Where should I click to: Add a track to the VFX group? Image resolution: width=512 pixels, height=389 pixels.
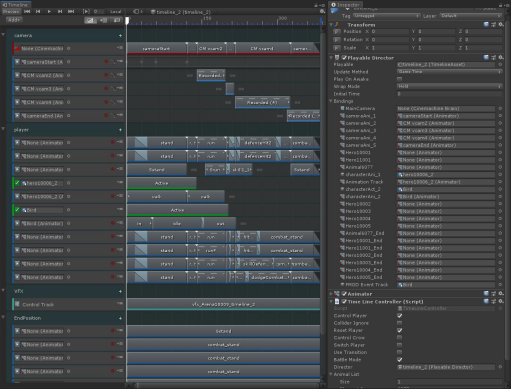tap(120, 291)
